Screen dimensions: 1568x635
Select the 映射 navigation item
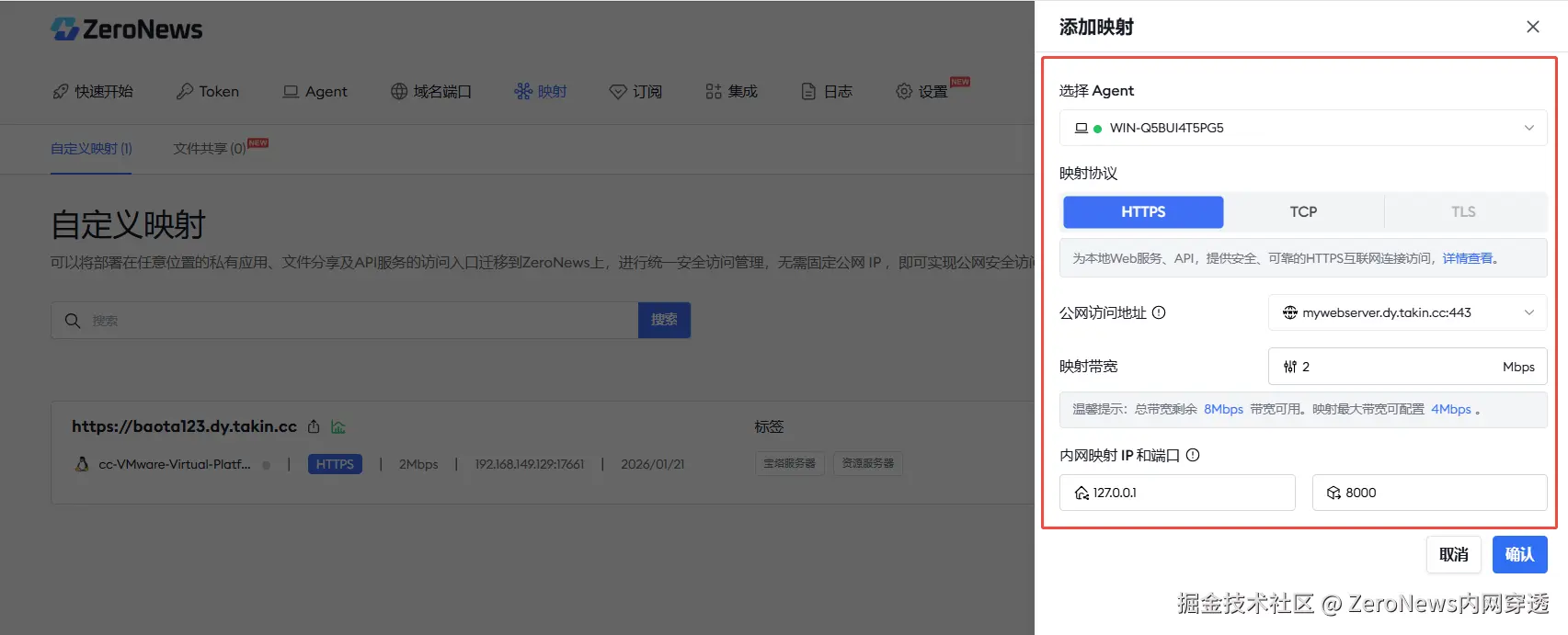541,91
